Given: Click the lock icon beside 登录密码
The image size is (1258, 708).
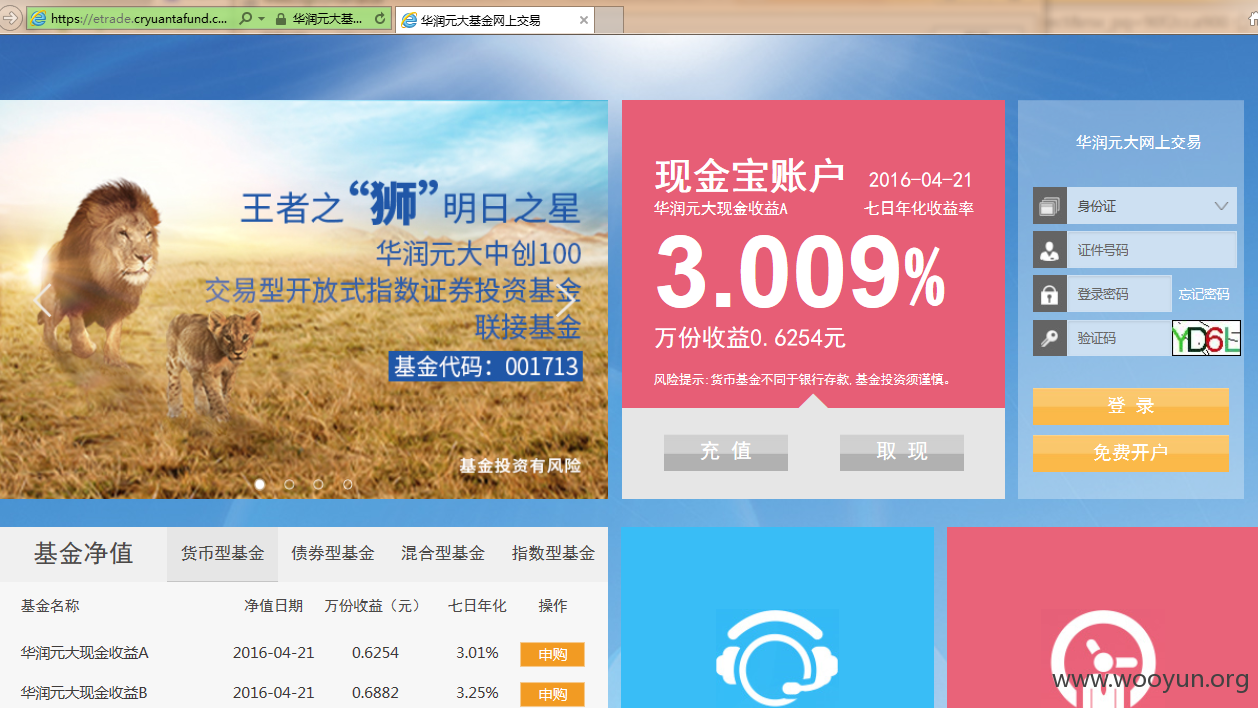Looking at the screenshot, I should click(x=1049, y=294).
